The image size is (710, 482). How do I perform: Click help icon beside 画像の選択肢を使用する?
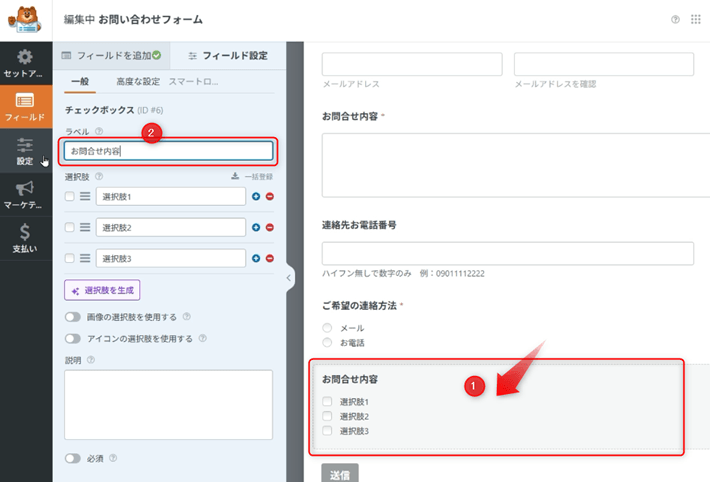187,316
